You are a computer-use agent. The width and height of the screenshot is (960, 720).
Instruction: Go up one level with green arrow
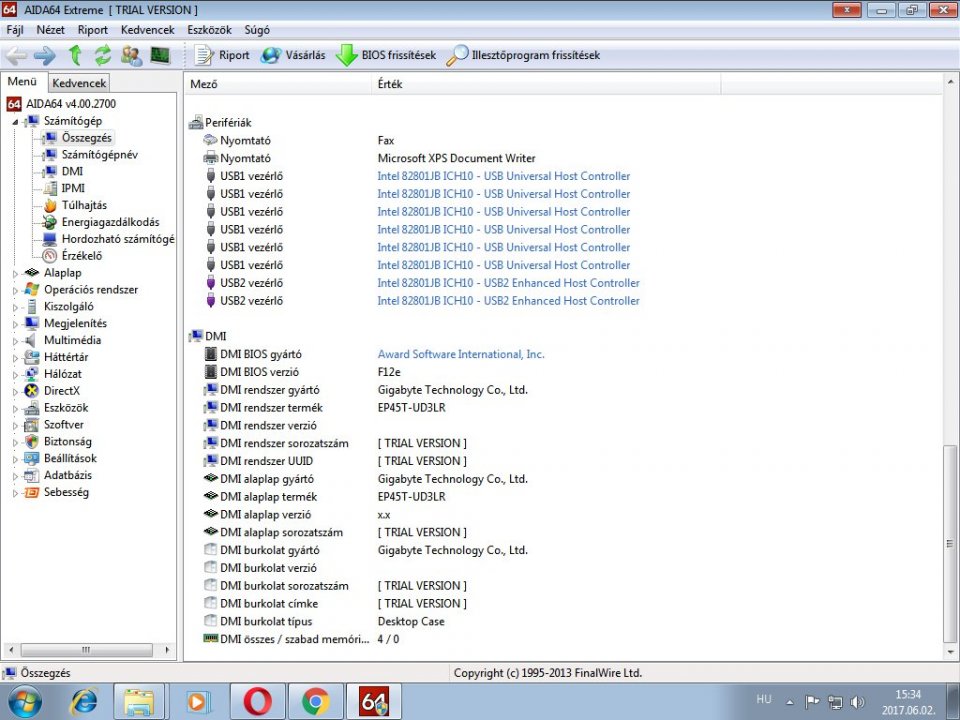pos(75,56)
